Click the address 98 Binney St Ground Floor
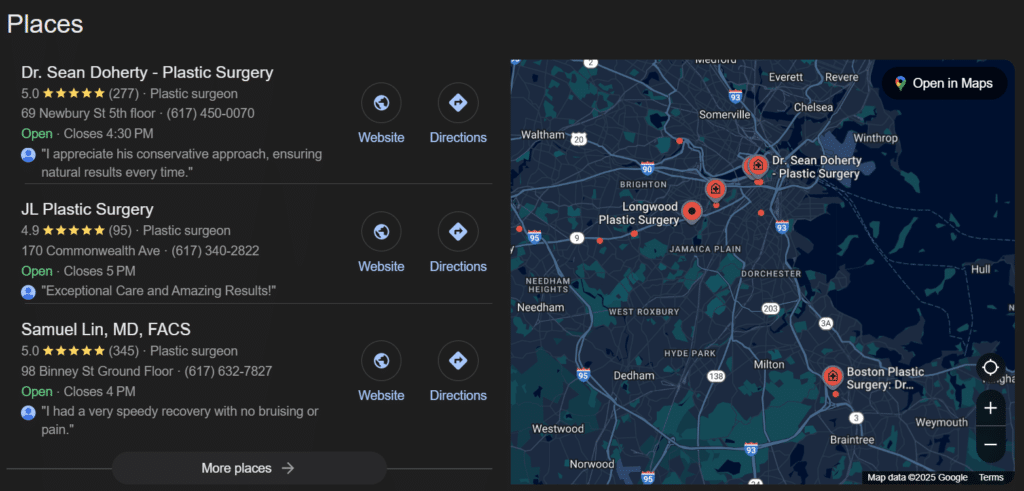The image size is (1024, 491). tap(97, 372)
